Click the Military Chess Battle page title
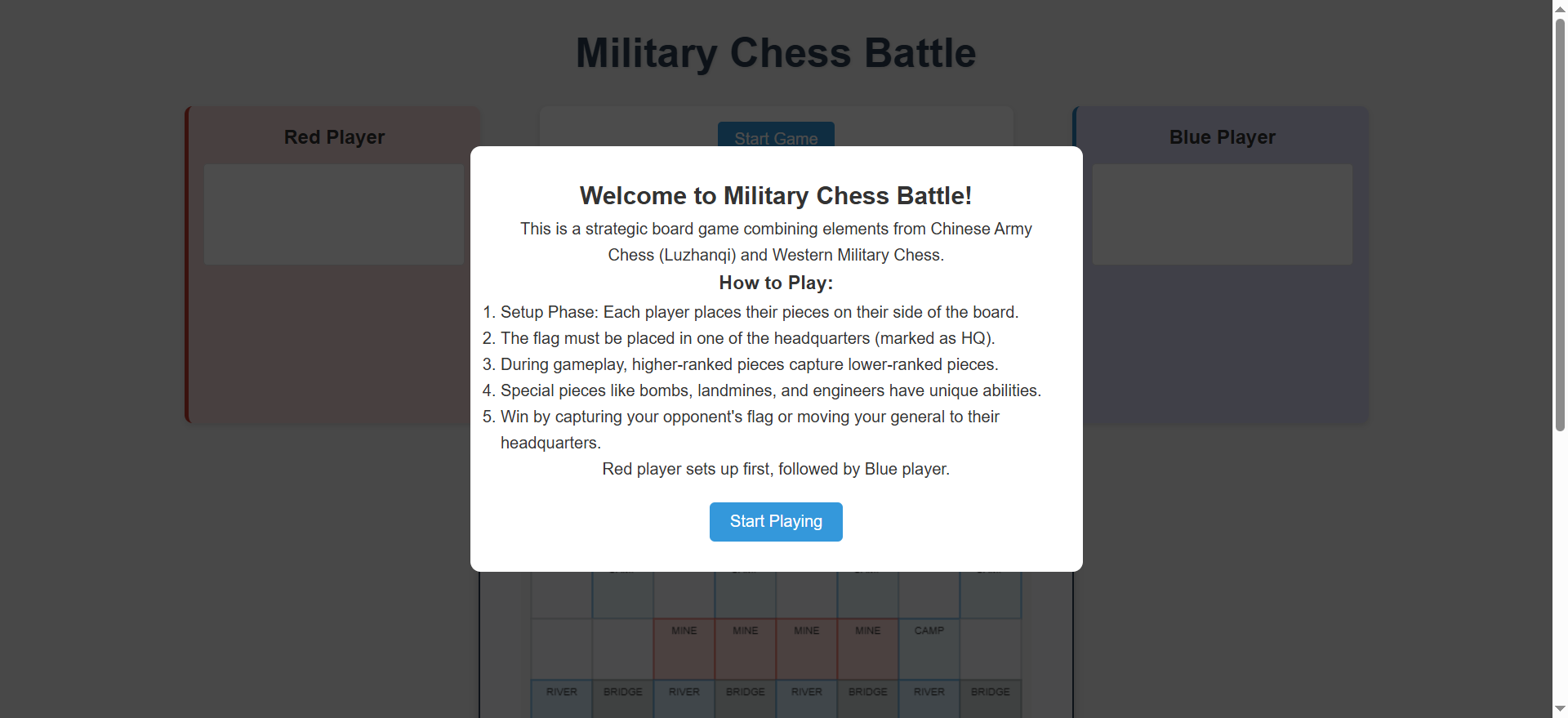 pyautogui.click(x=776, y=53)
